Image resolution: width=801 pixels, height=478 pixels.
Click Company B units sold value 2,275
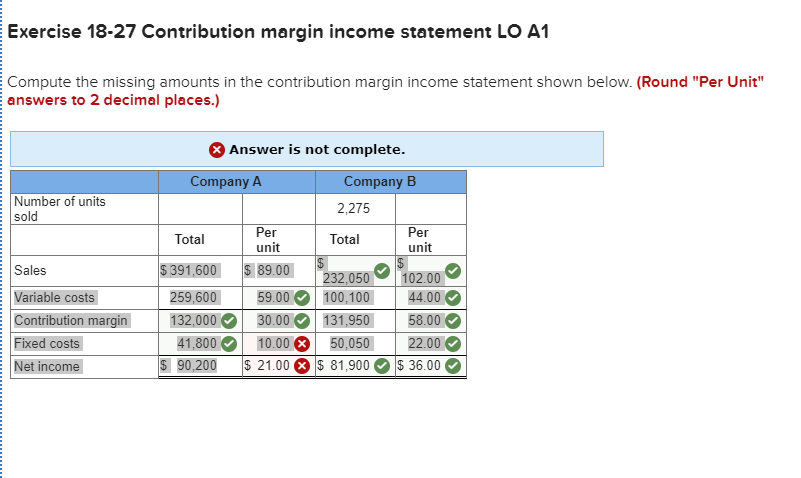click(x=354, y=208)
